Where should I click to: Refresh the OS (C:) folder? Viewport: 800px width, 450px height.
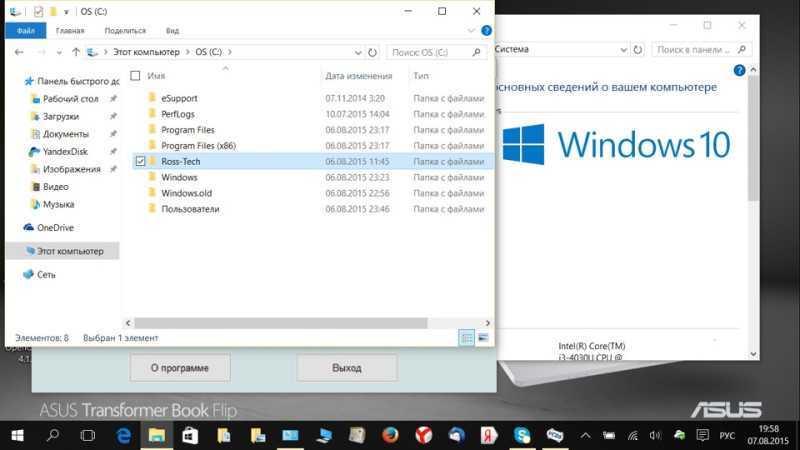pyautogui.click(x=372, y=53)
